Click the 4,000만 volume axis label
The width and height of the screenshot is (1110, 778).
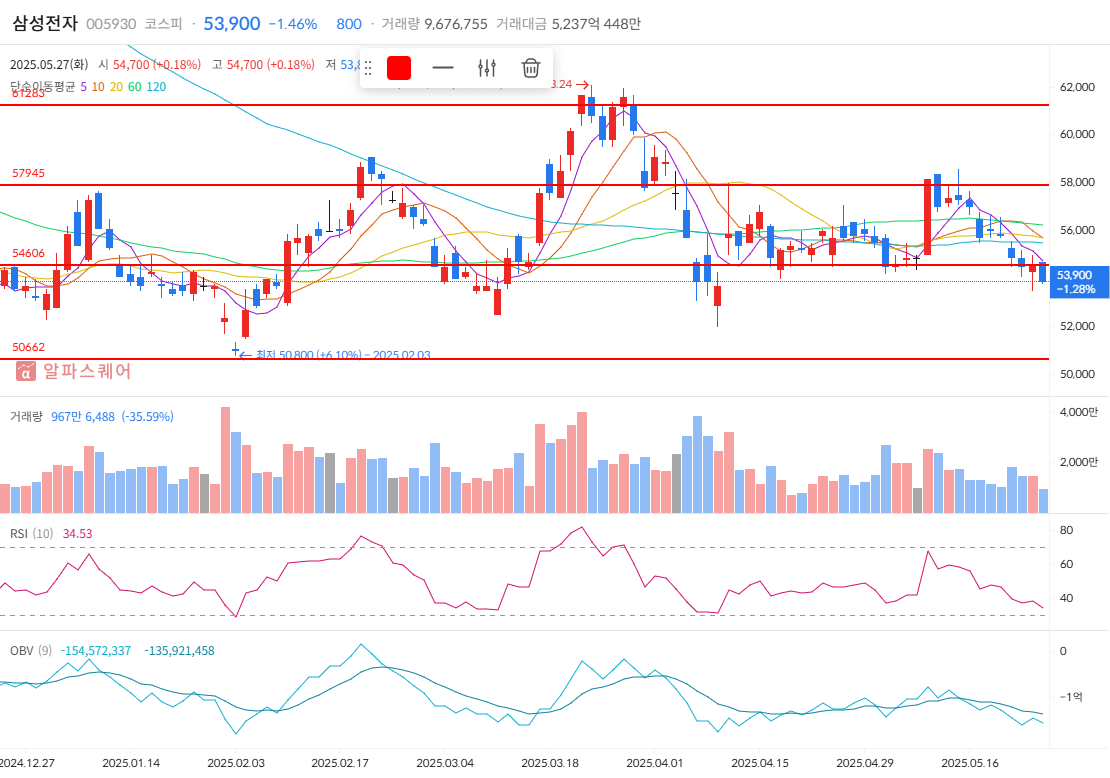(x=1078, y=411)
